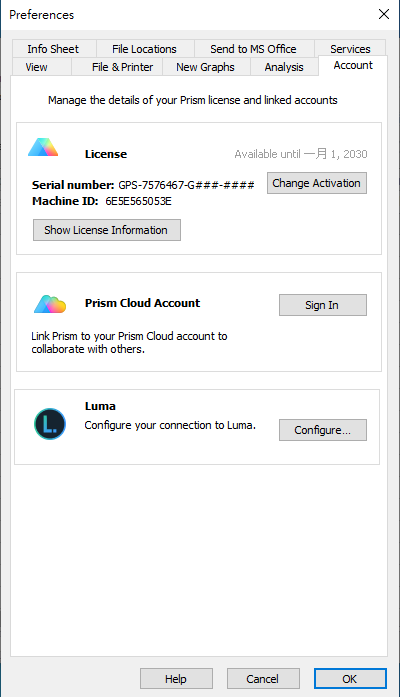The image size is (400, 697).
Task: Click the Change Activation button
Action: pos(317,183)
